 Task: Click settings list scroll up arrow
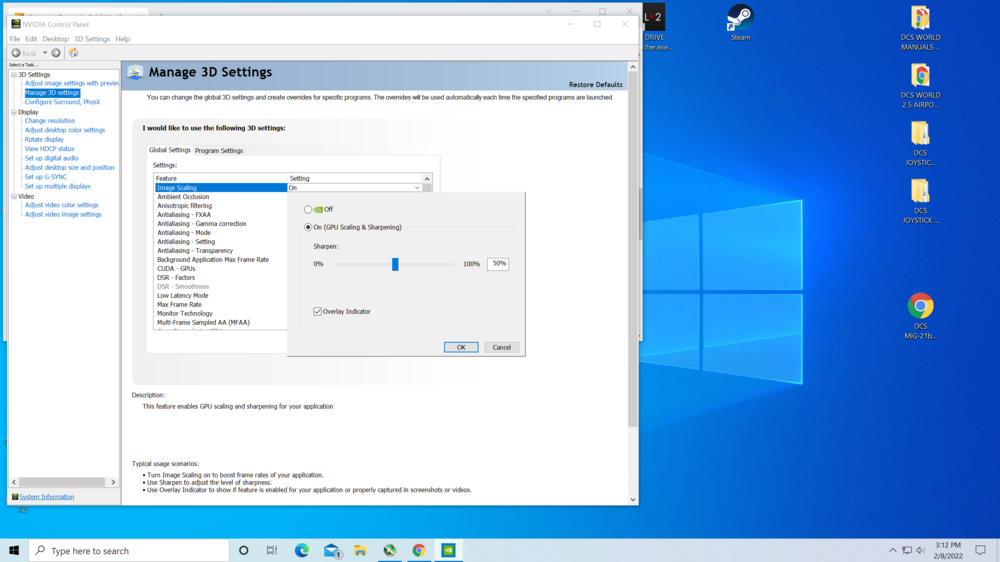click(427, 179)
